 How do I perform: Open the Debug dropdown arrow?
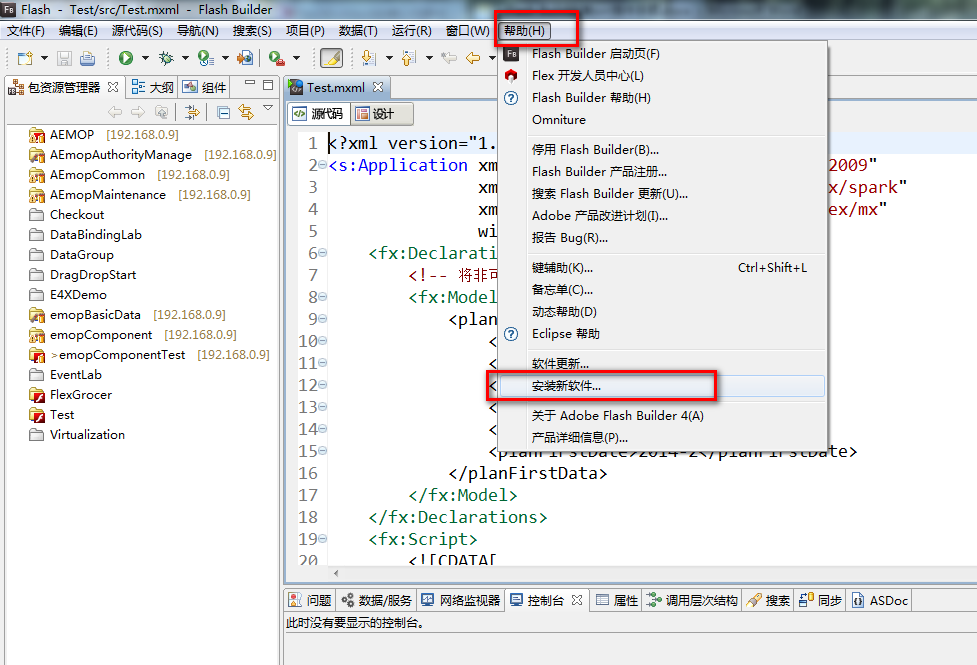[x=185, y=58]
